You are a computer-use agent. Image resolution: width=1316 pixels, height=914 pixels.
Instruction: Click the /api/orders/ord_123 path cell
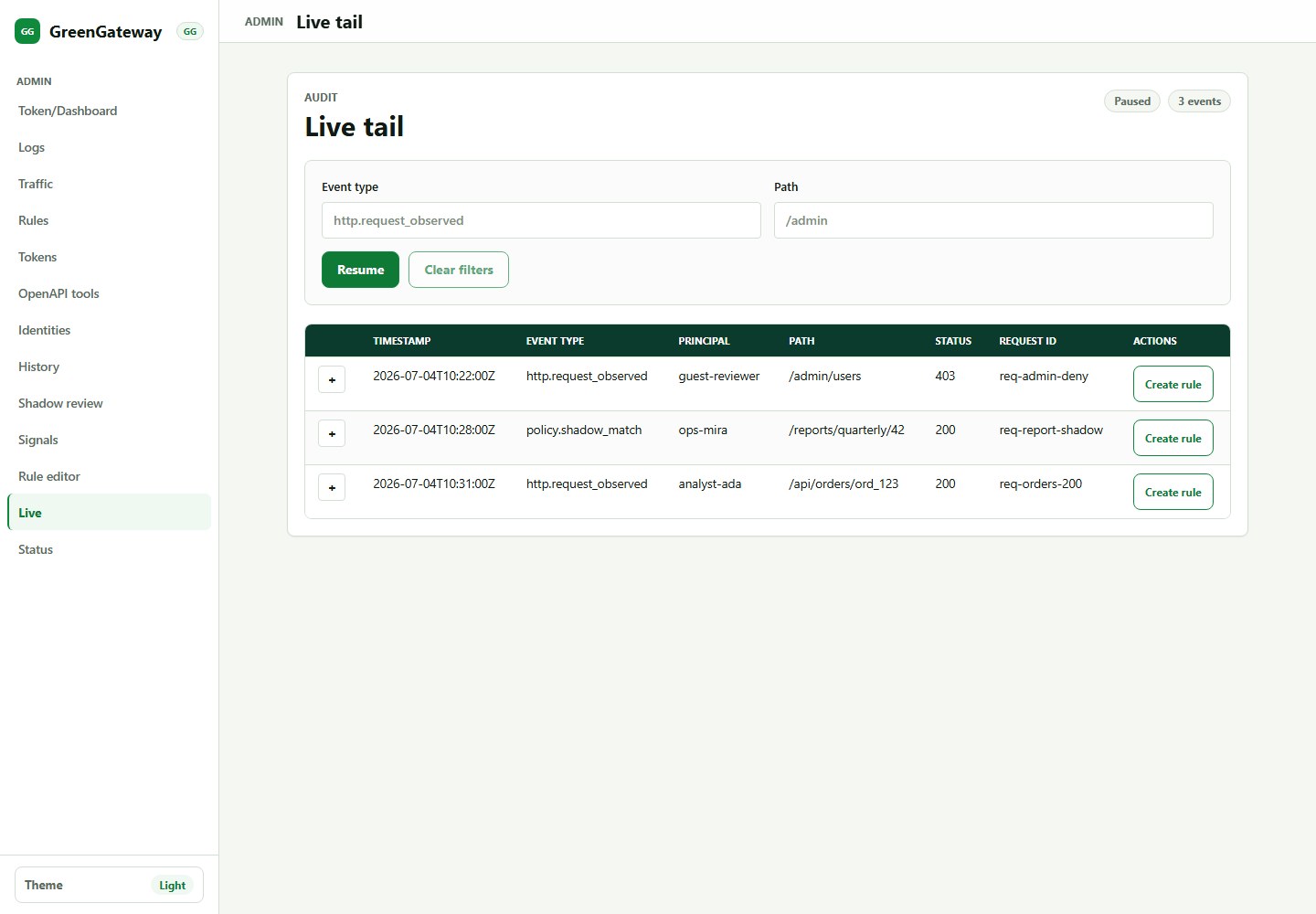pos(844,484)
